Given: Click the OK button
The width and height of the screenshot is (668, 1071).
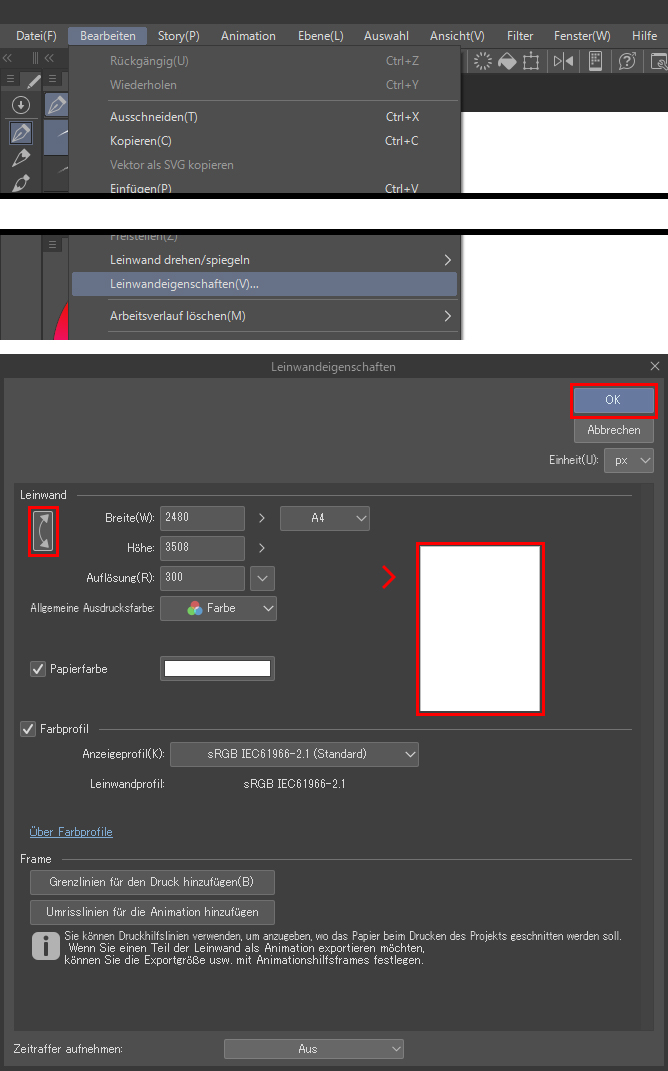Looking at the screenshot, I should tap(613, 400).
